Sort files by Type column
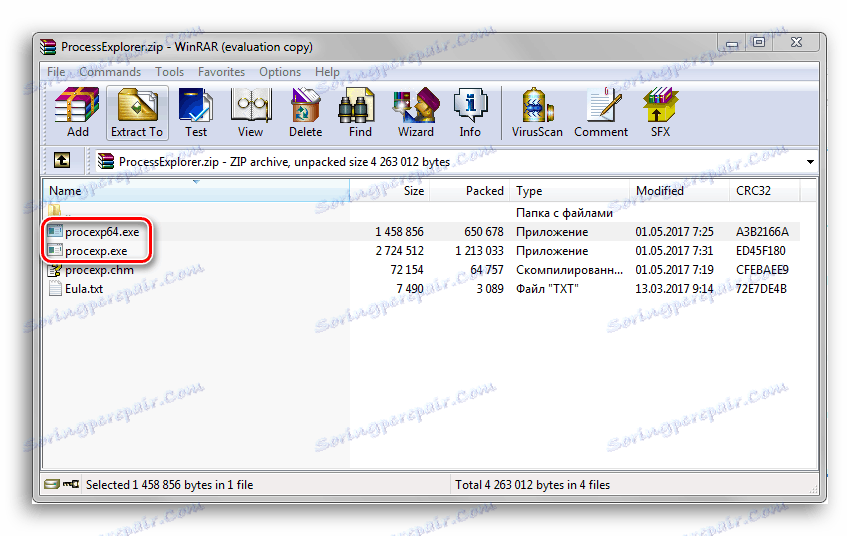This screenshot has width=860, height=536. (569, 190)
